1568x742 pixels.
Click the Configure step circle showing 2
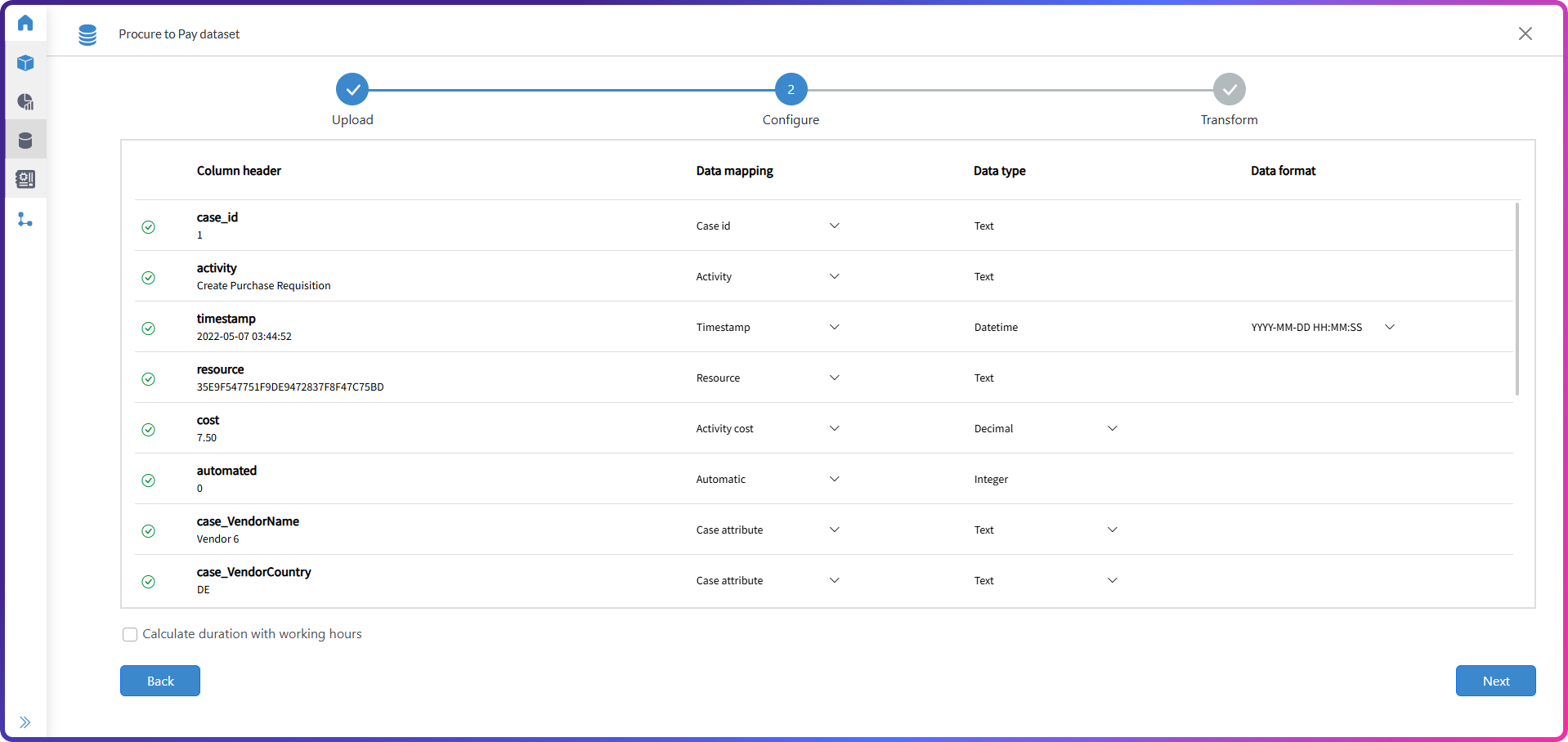pyautogui.click(x=791, y=89)
